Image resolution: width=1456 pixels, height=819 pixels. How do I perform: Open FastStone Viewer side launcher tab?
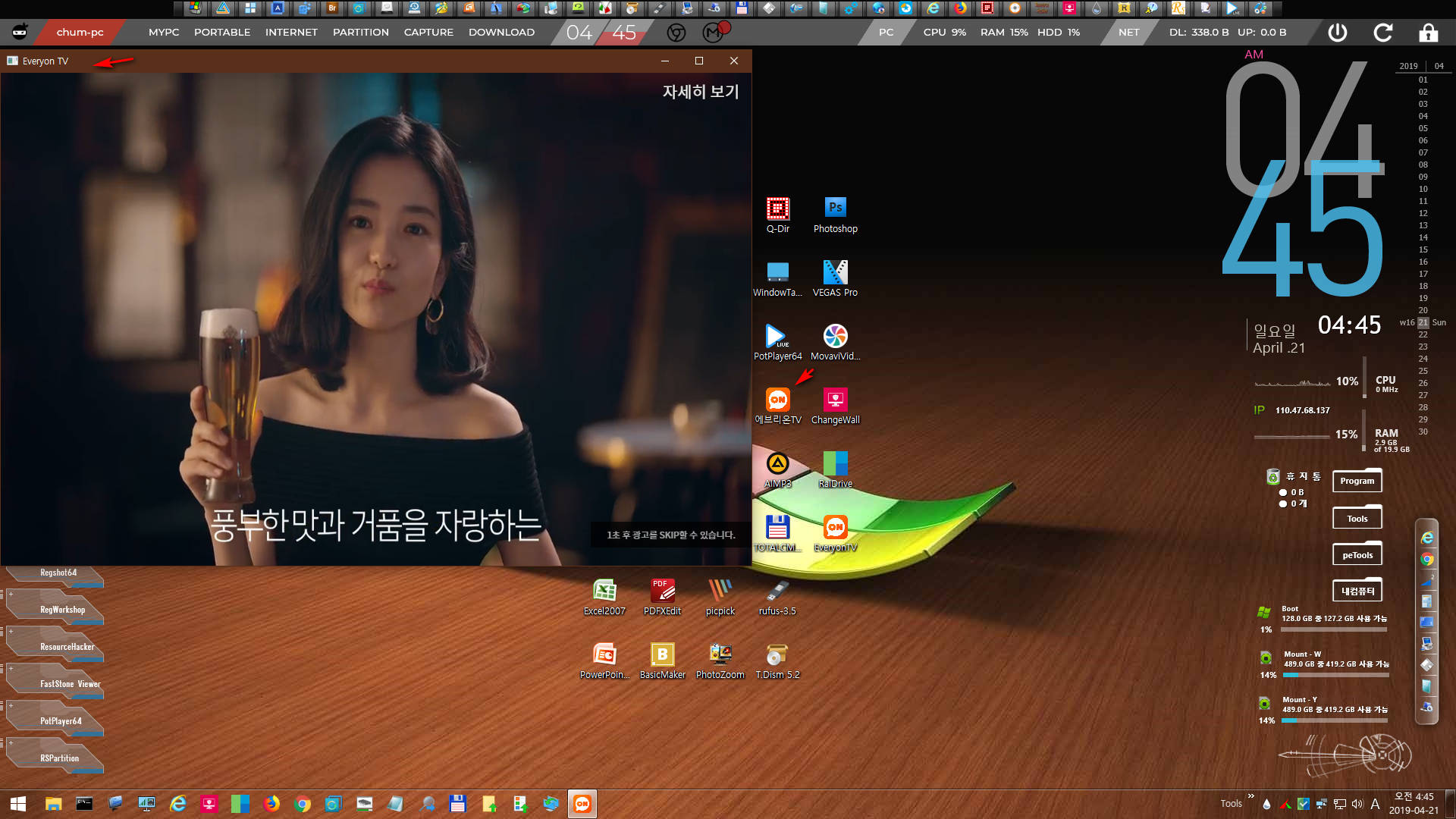click(55, 683)
